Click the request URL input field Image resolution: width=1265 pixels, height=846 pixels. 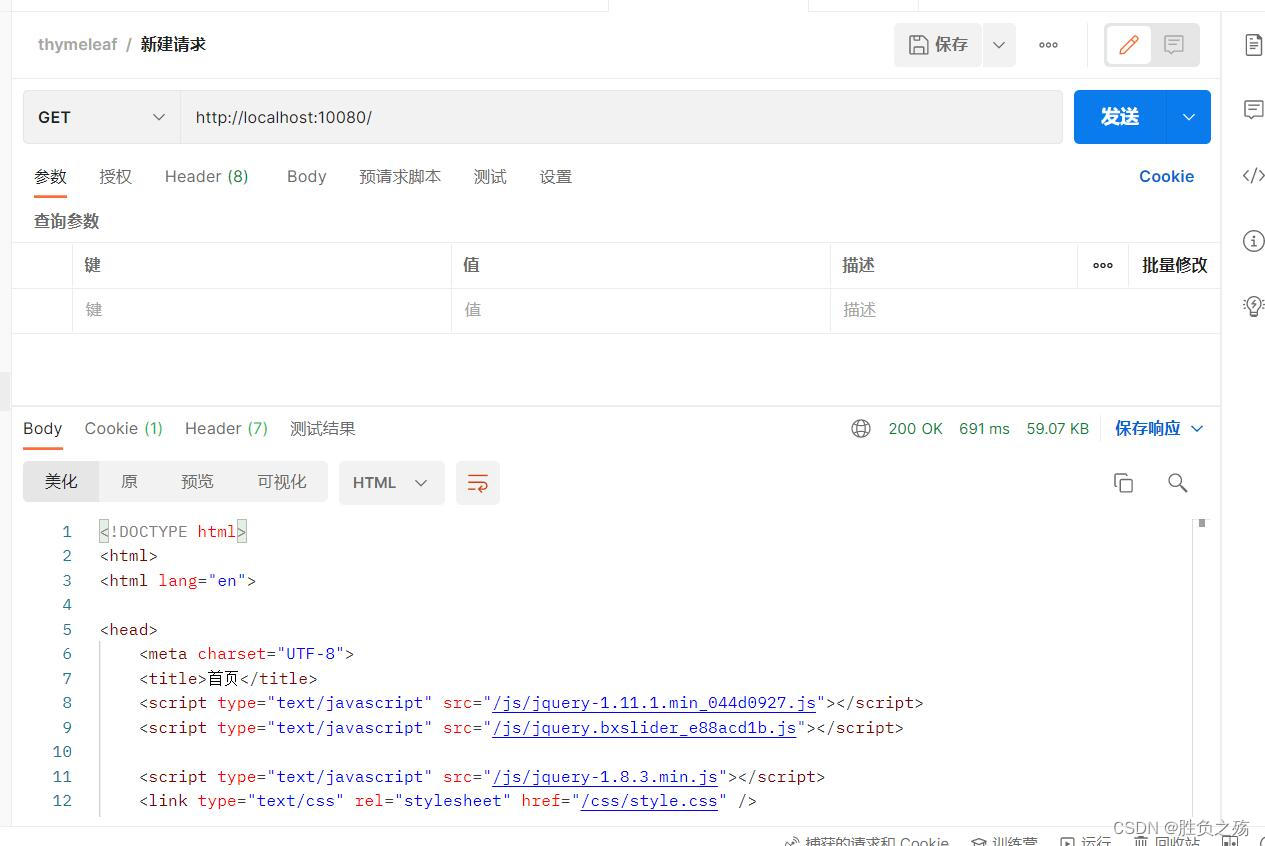(x=621, y=117)
